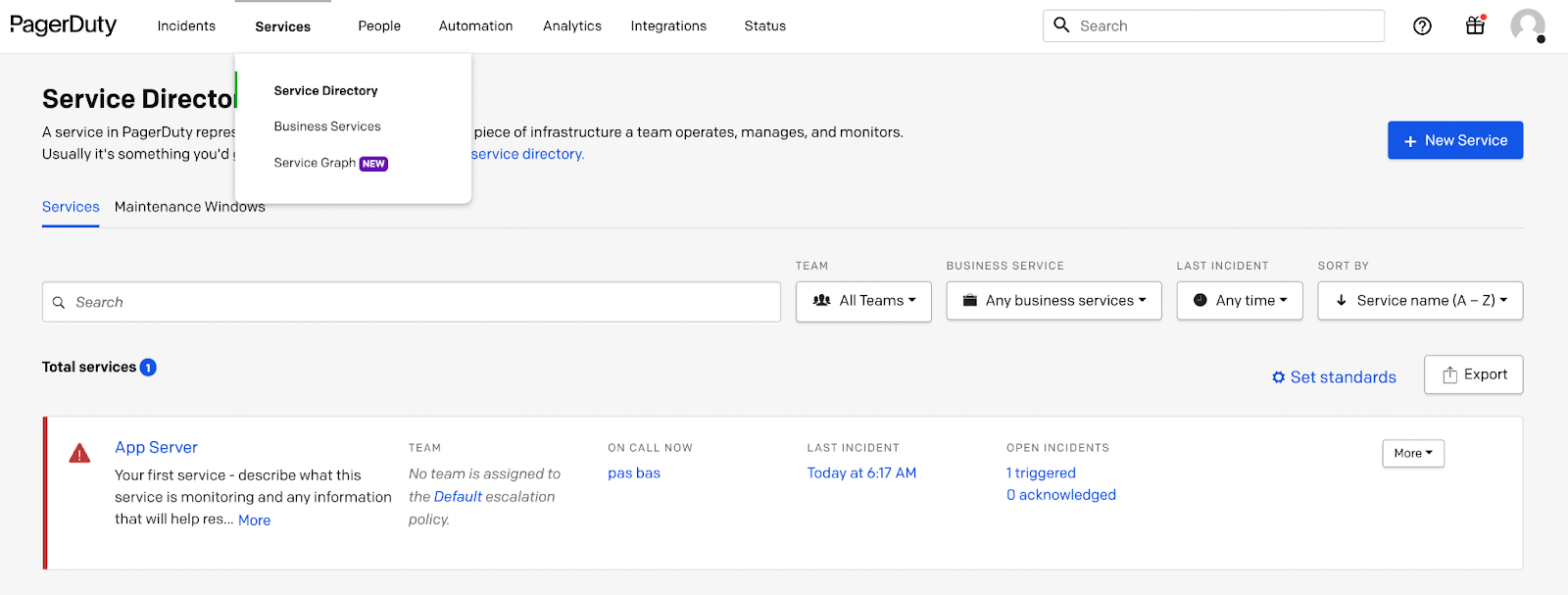Select Service Graph in the dropdown menu
Screen dimensions: 1568x595
tap(315, 163)
